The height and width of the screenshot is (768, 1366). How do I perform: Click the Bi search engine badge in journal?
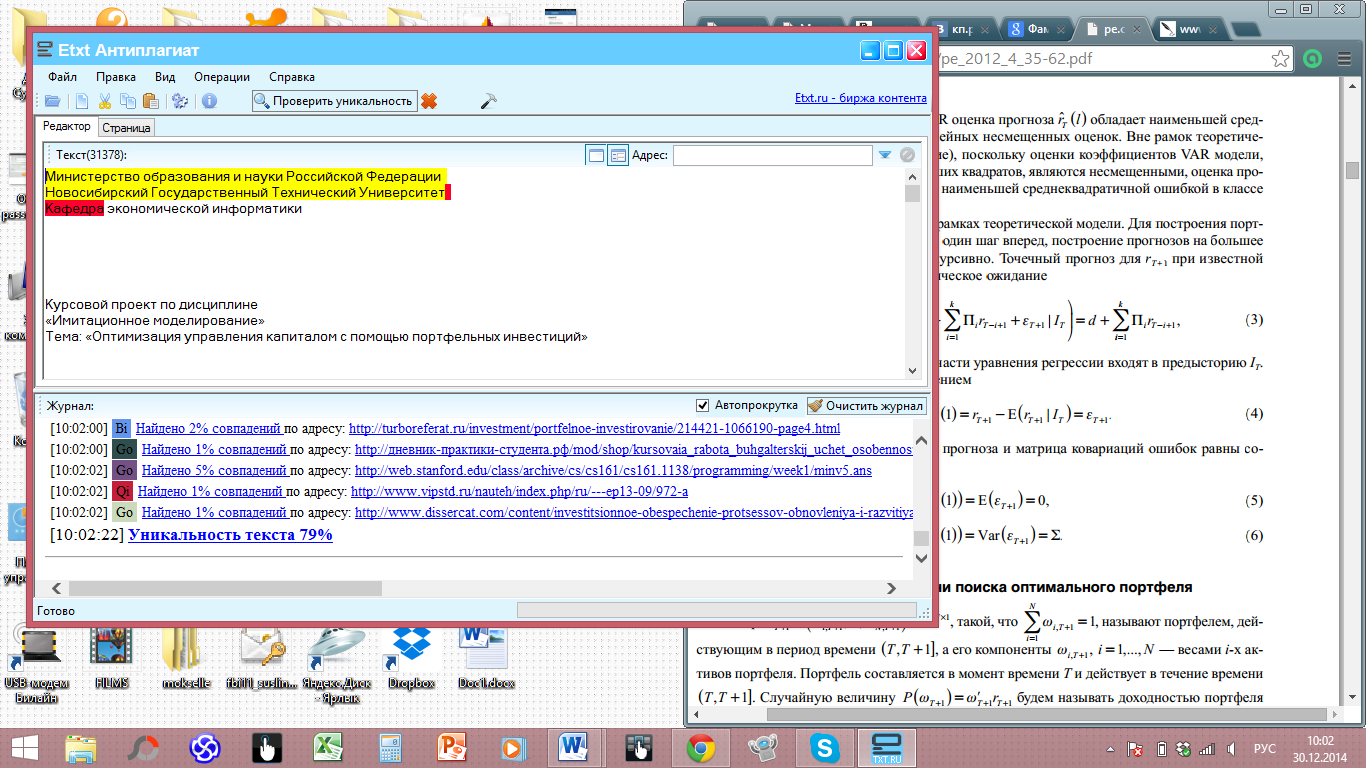[x=122, y=428]
